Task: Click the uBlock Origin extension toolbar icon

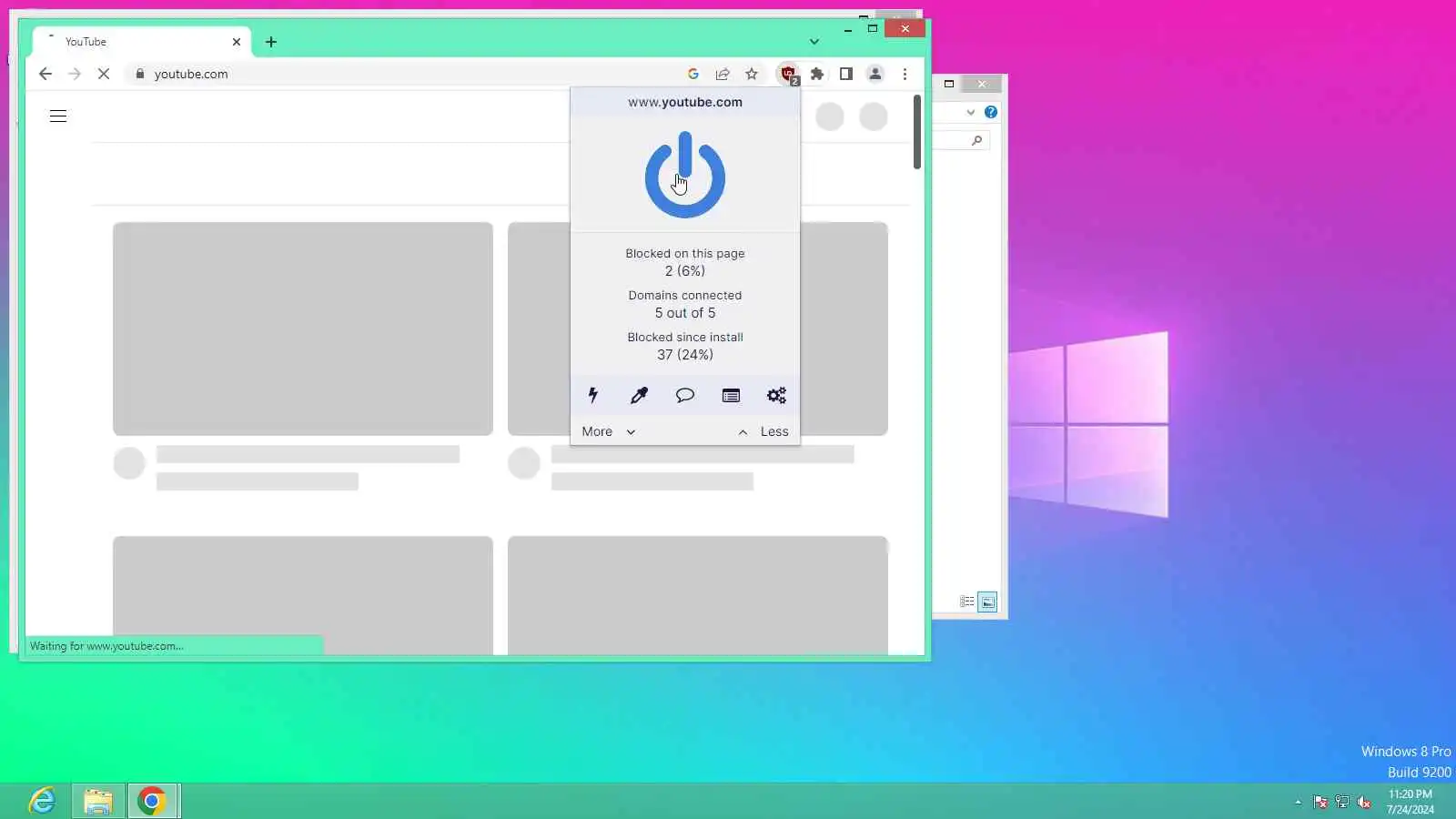Action: pyautogui.click(x=788, y=74)
